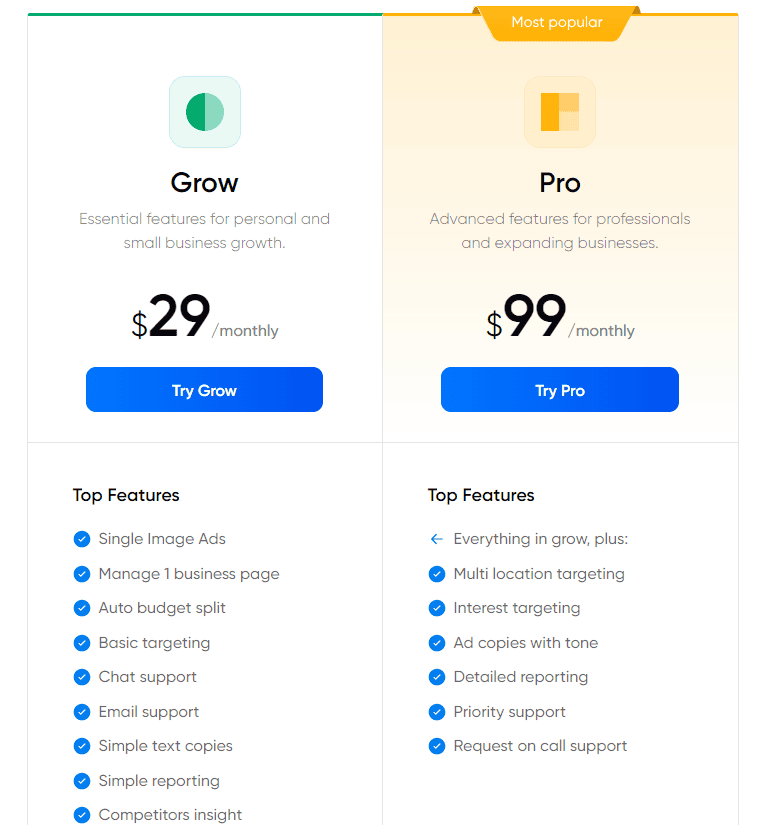Click the checkmark beside Ad copies with tone

pos(437,643)
